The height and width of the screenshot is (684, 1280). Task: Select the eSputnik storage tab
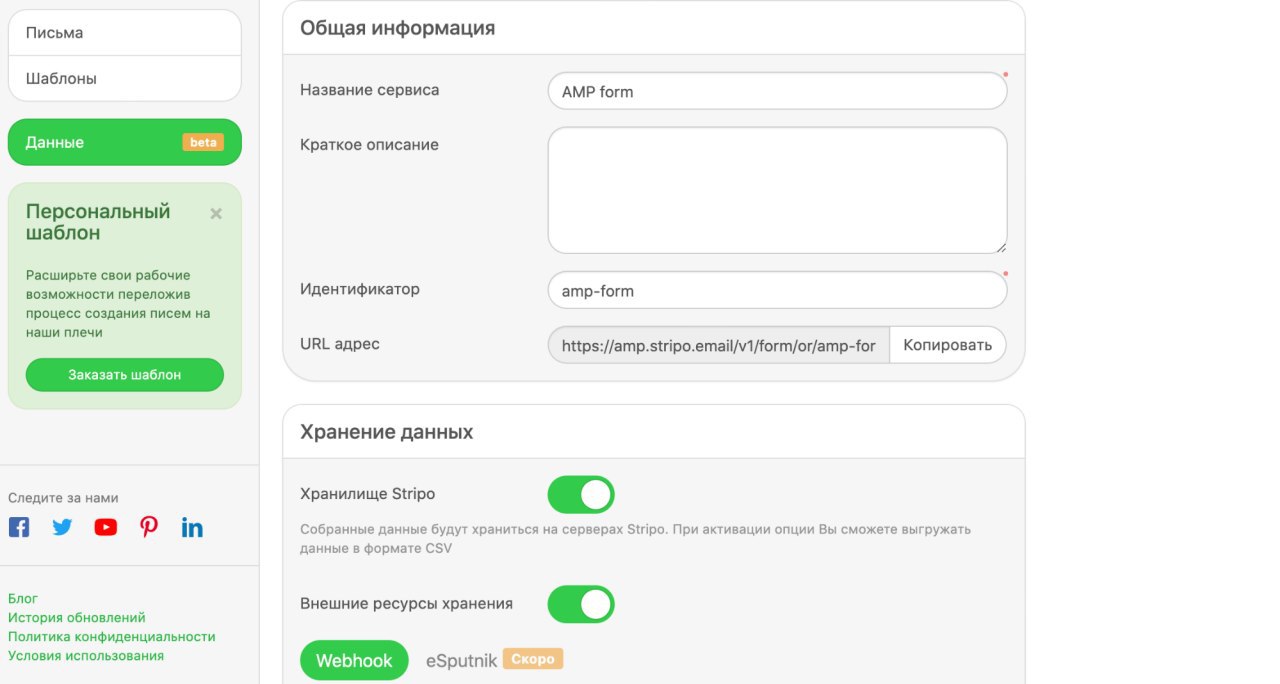tap(461, 660)
